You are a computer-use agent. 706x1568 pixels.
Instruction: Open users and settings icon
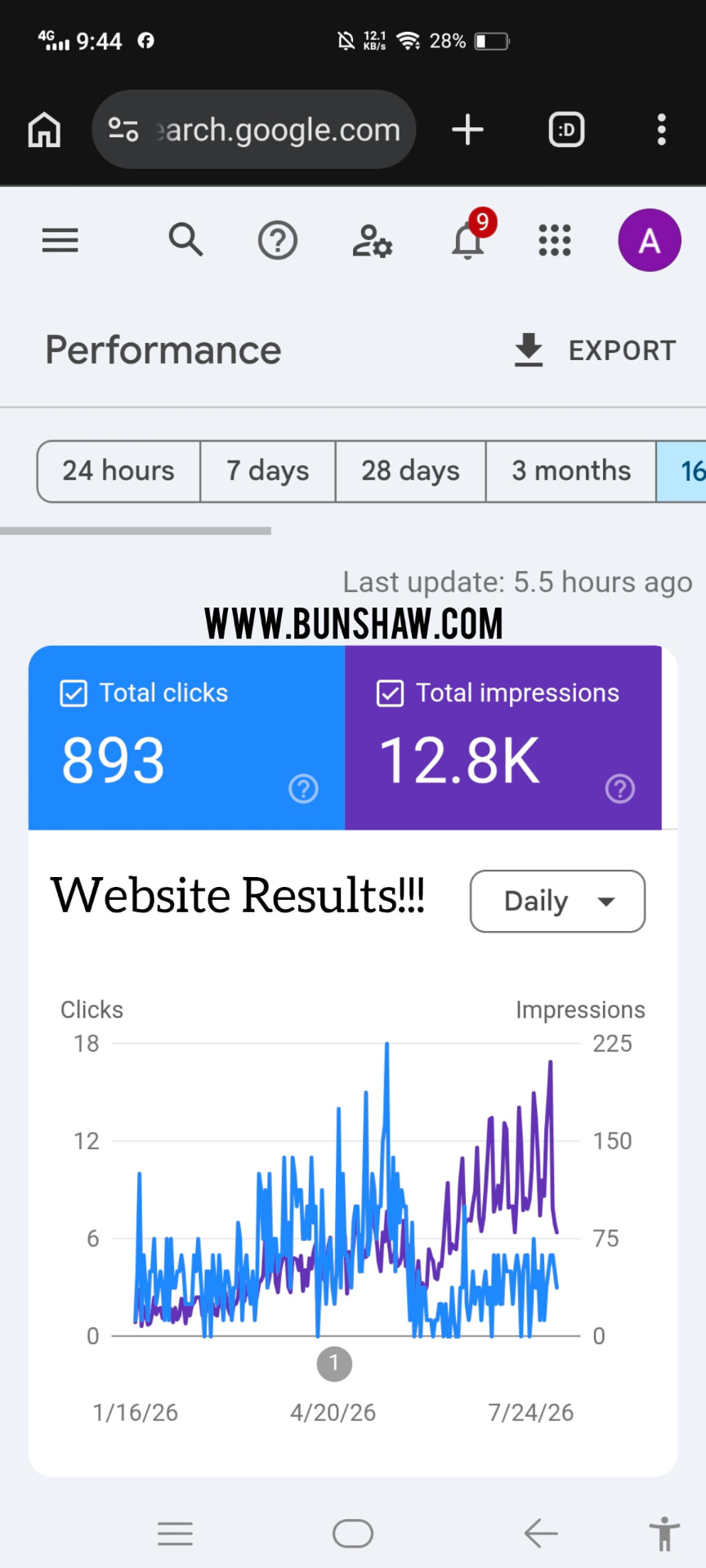(372, 241)
